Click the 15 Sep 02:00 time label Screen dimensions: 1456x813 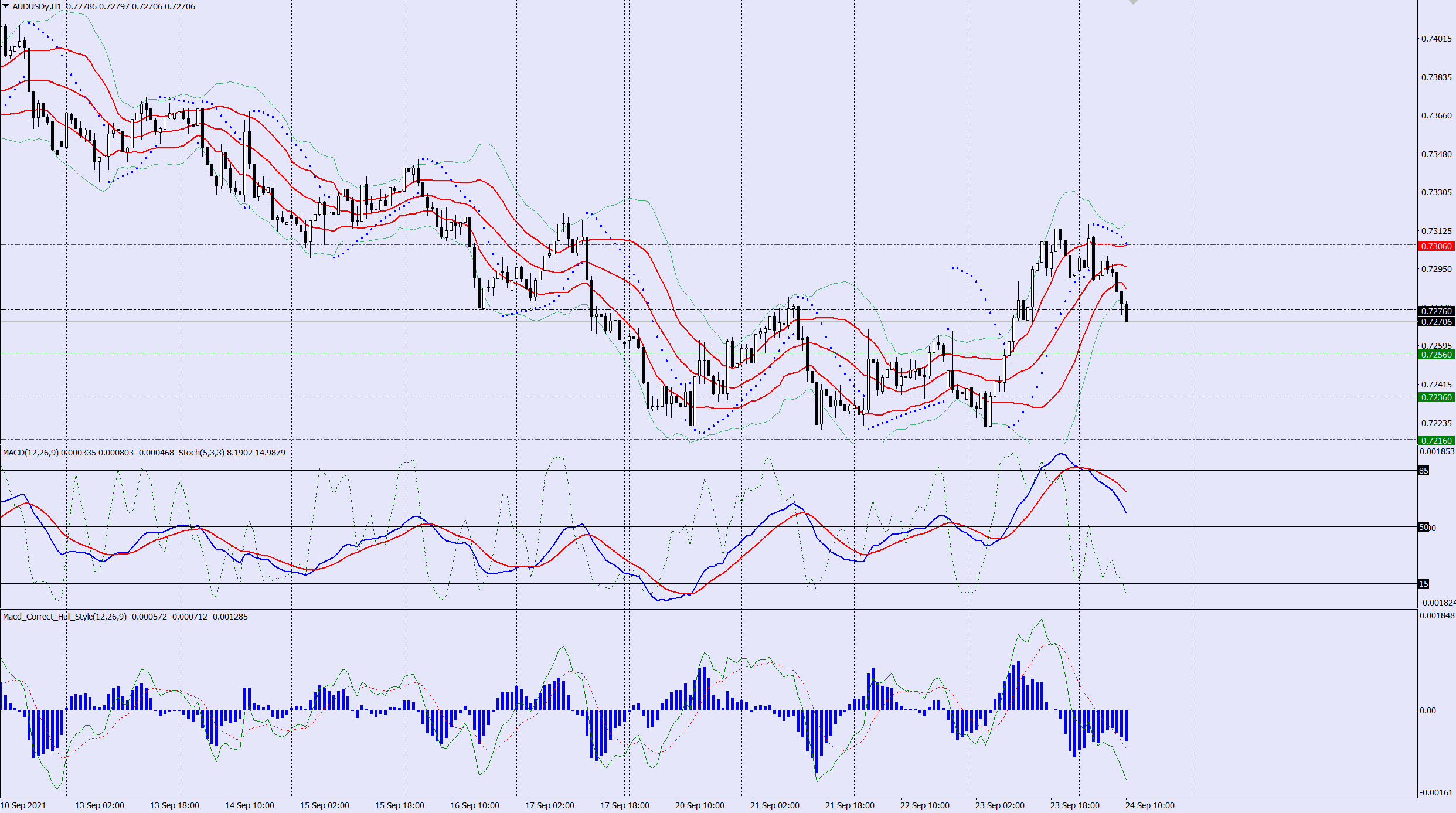click(325, 805)
